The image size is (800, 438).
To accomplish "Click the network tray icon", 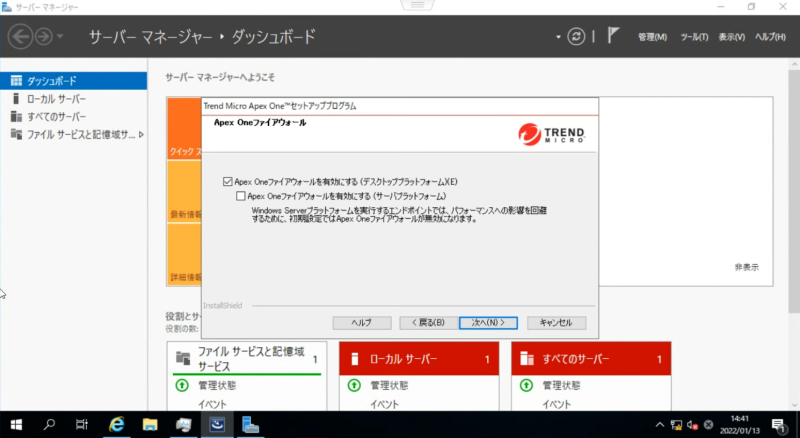I will tap(677, 425).
